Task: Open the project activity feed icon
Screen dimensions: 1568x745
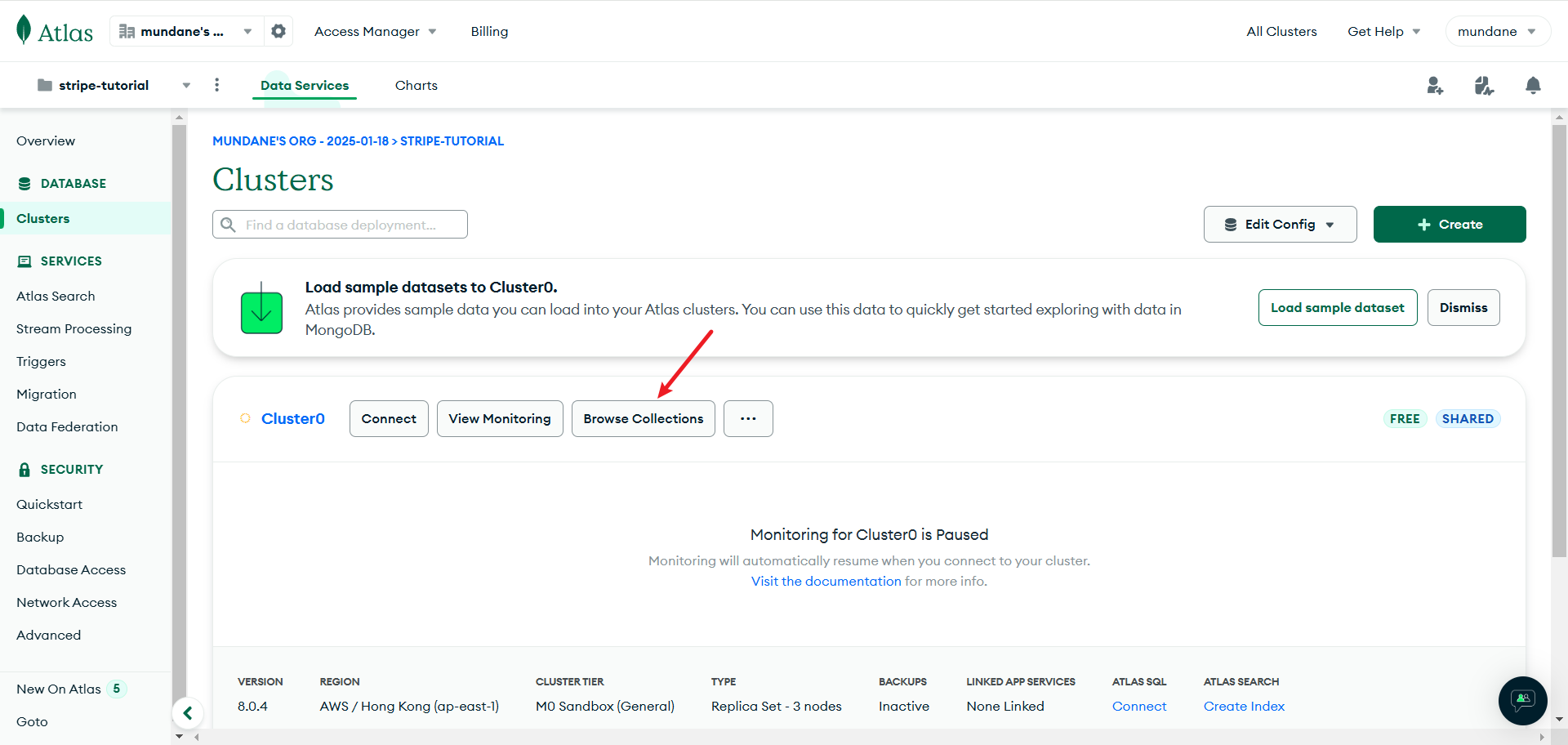Action: pos(1484,85)
